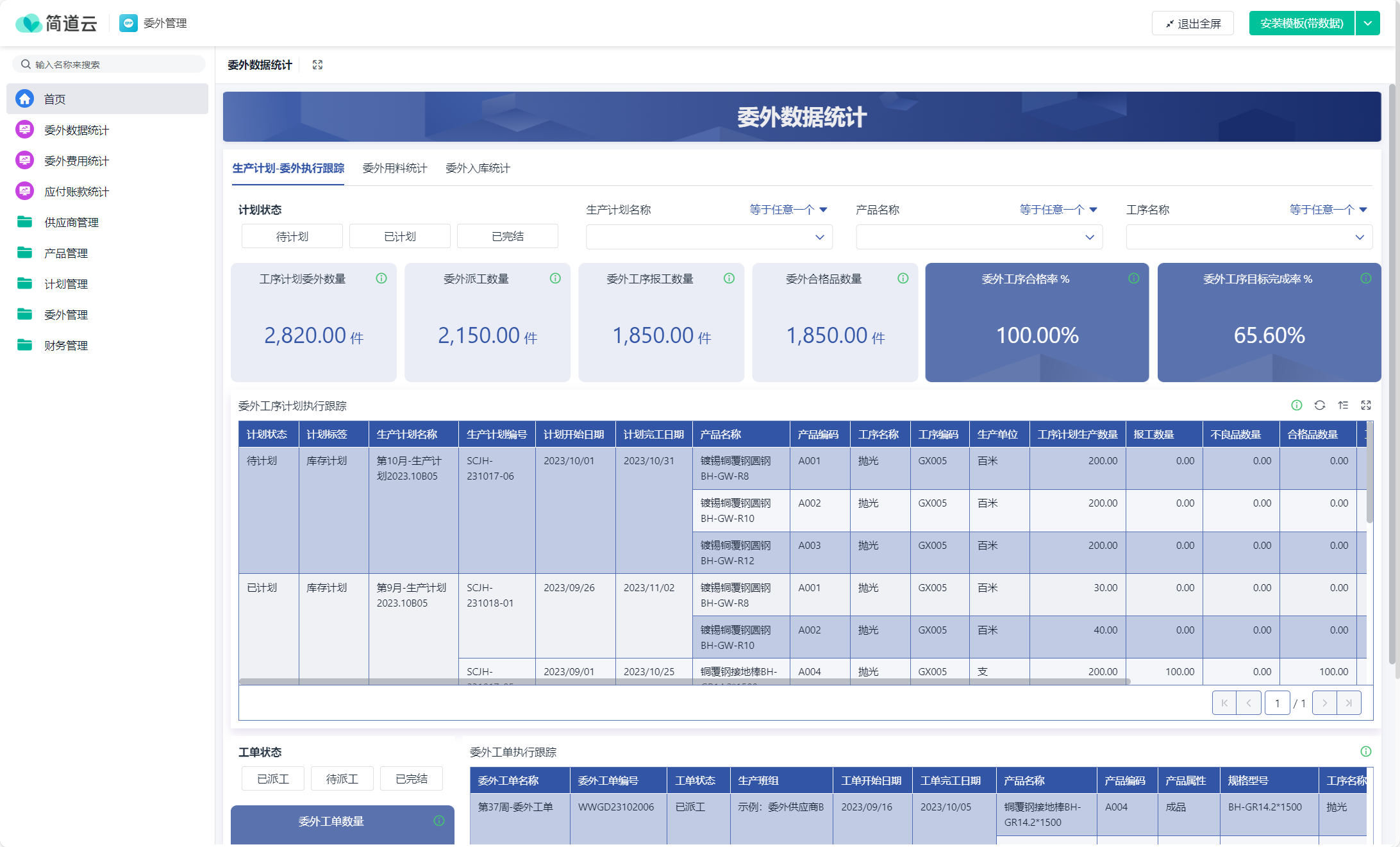Open dropdown arrow beside 安装模板 button
Screen dimensions: 1400x847
click(x=1368, y=24)
